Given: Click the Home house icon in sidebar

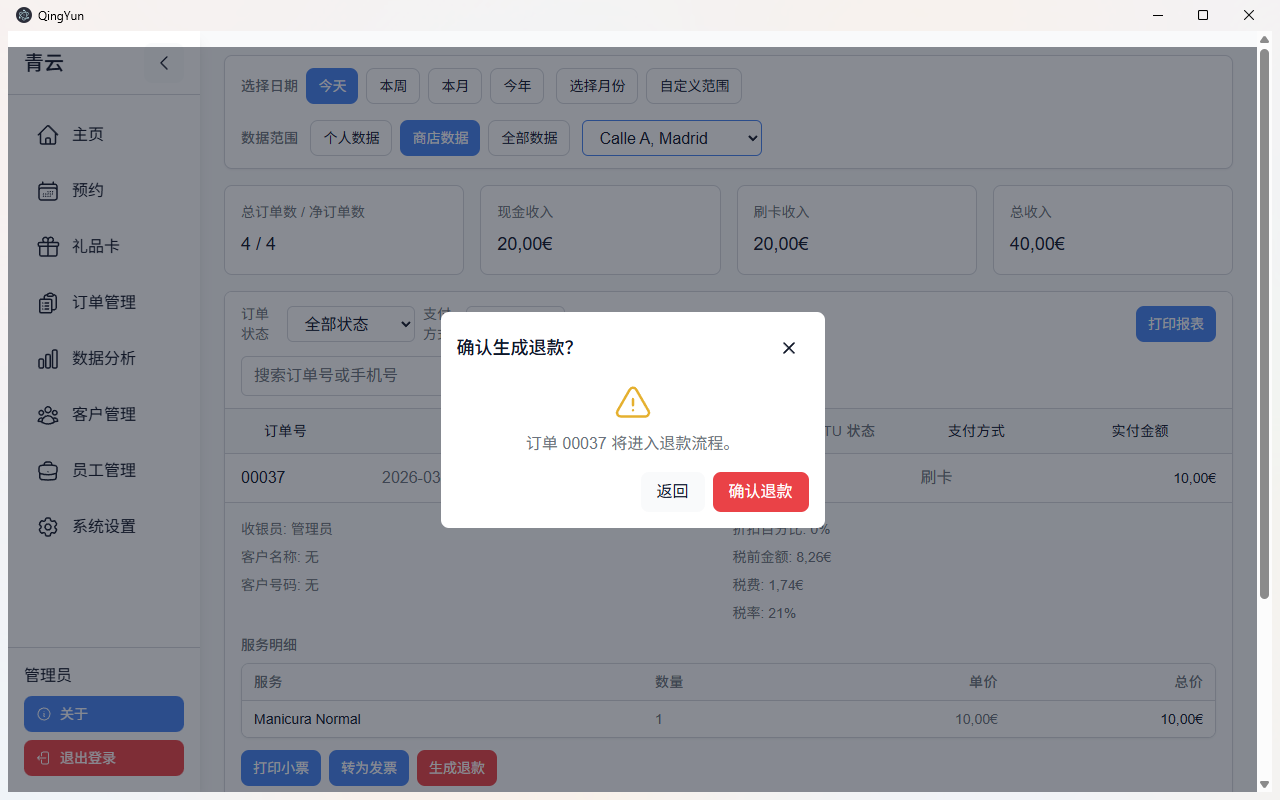Looking at the screenshot, I should pyautogui.click(x=48, y=135).
